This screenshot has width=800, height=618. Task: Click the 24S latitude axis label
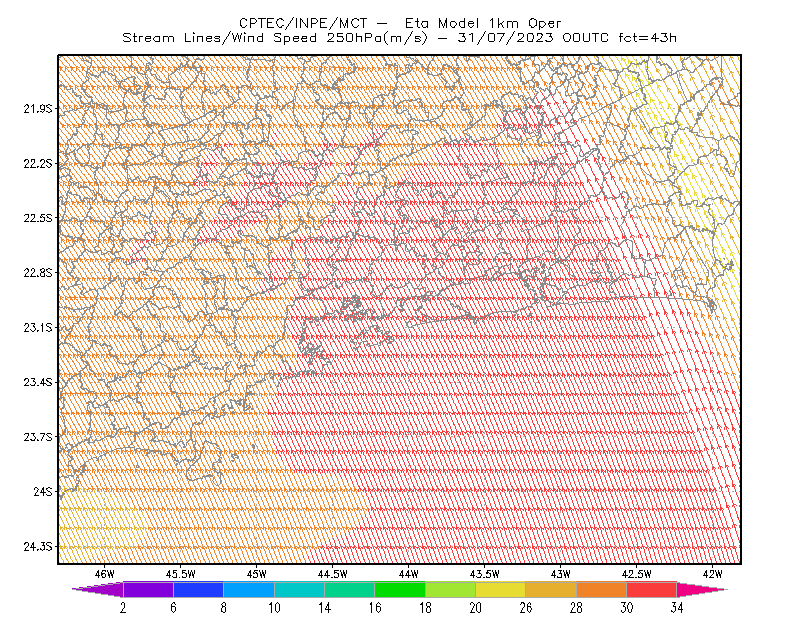[43, 491]
